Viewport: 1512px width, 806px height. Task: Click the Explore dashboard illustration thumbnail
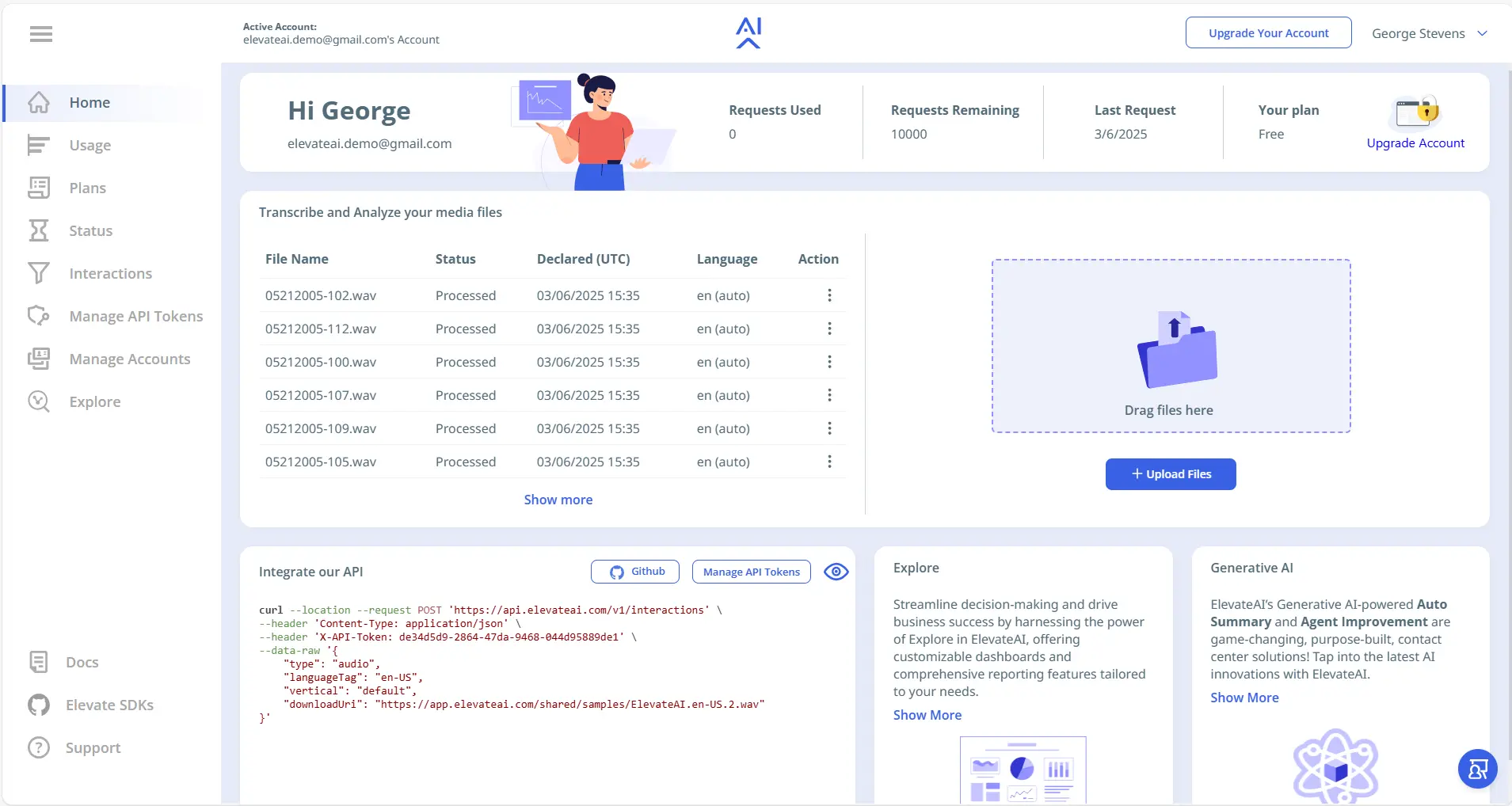(x=1023, y=770)
